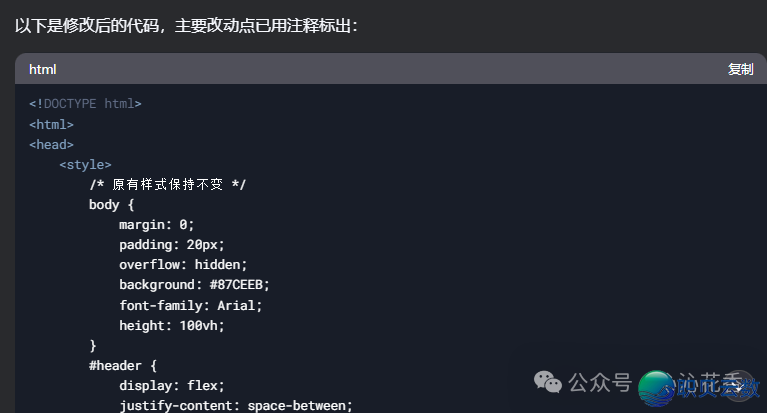Click the round scroll-to-bottom arrow button
767x413 pixels.
click(x=740, y=387)
